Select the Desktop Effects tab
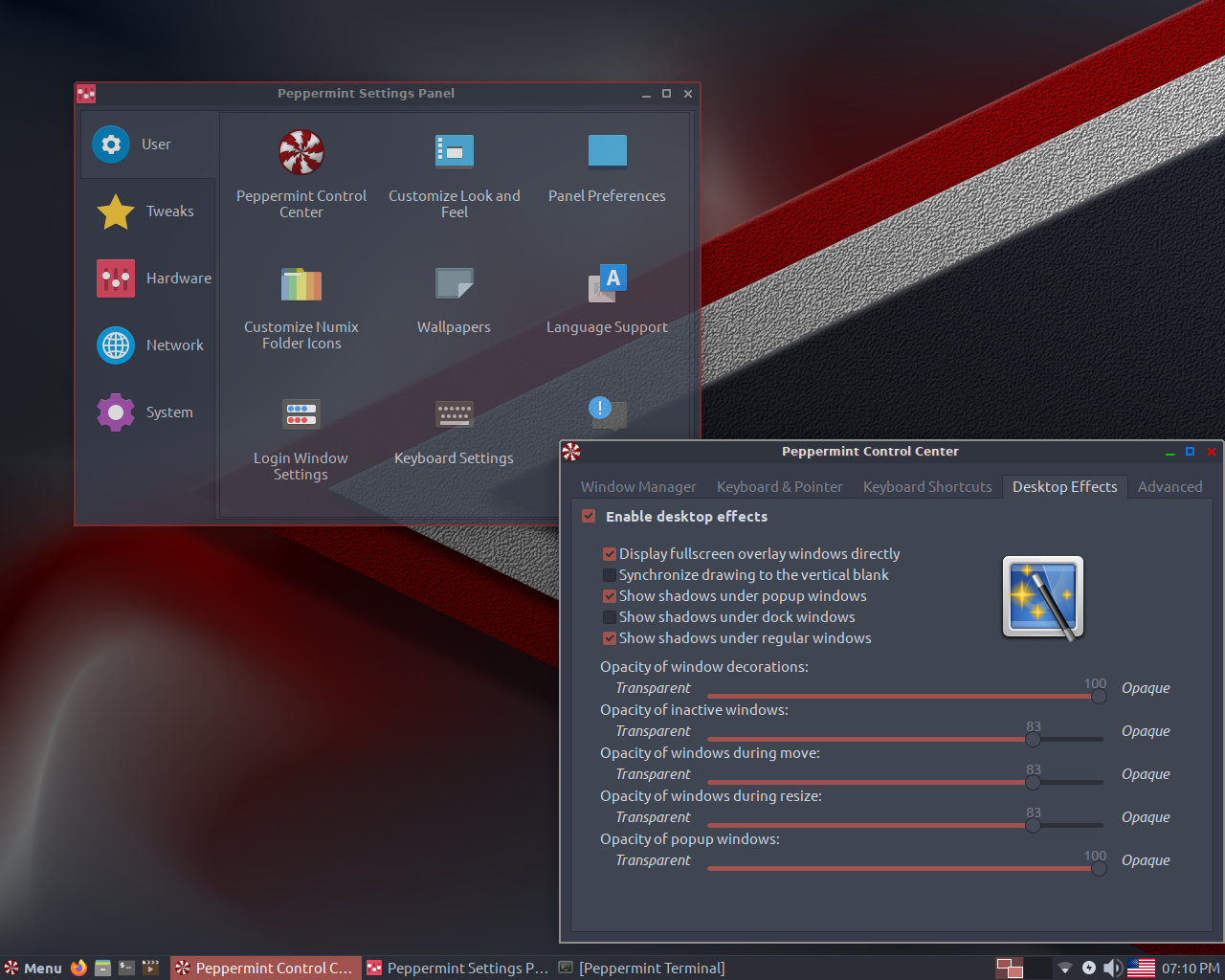The image size is (1225, 980). [x=1064, y=487]
